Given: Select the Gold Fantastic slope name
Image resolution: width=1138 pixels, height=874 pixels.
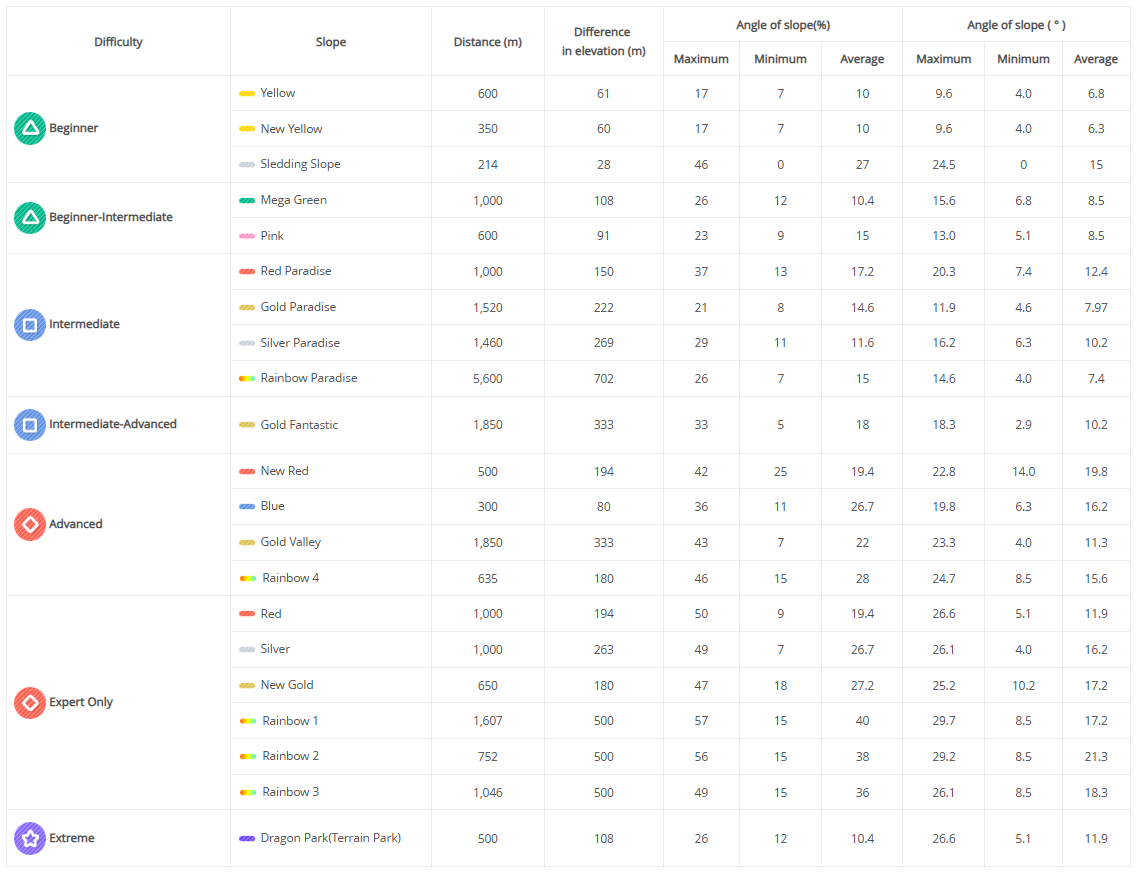Looking at the screenshot, I should click(x=299, y=425).
